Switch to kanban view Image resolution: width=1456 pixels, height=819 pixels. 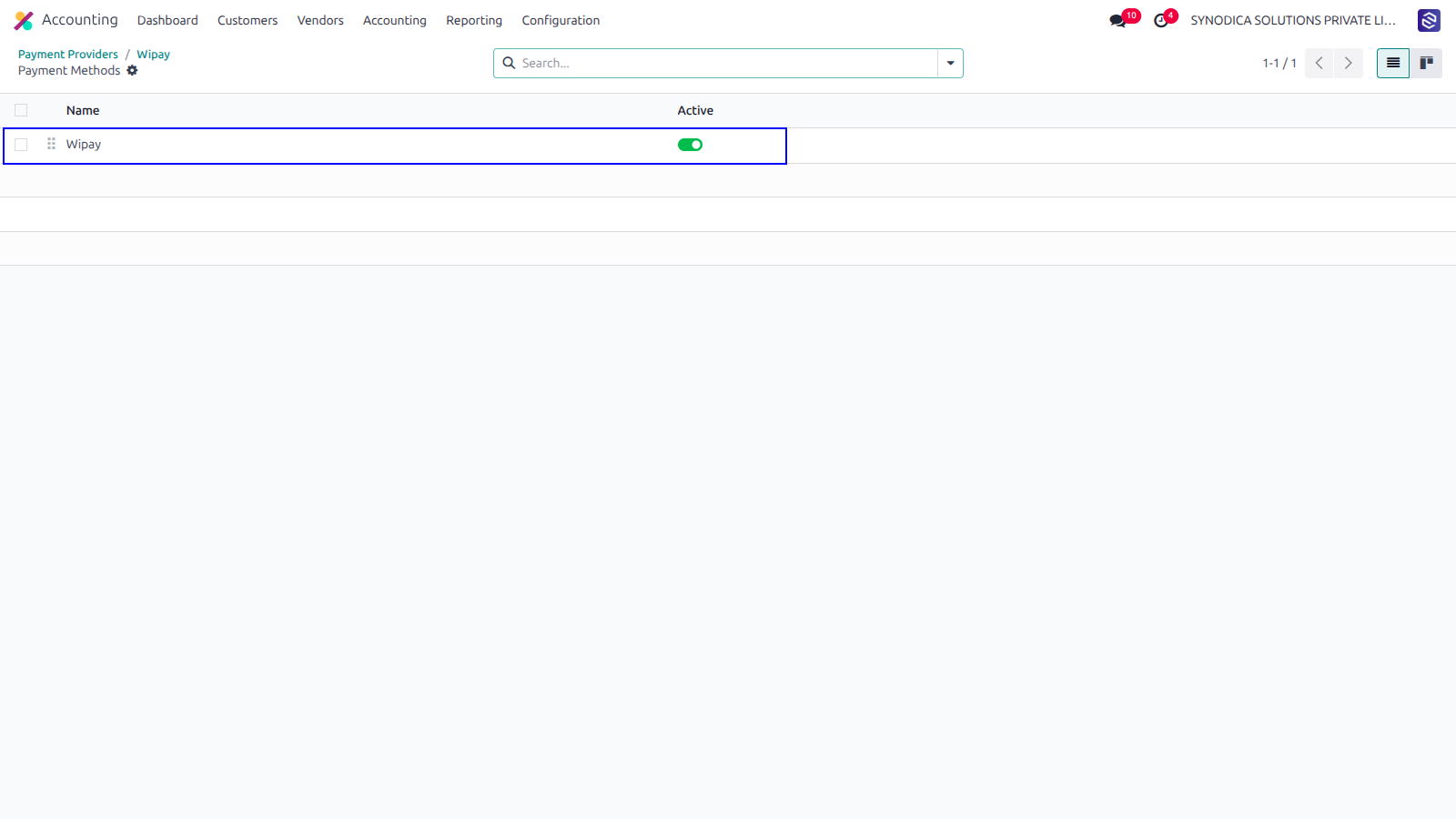coord(1426,63)
